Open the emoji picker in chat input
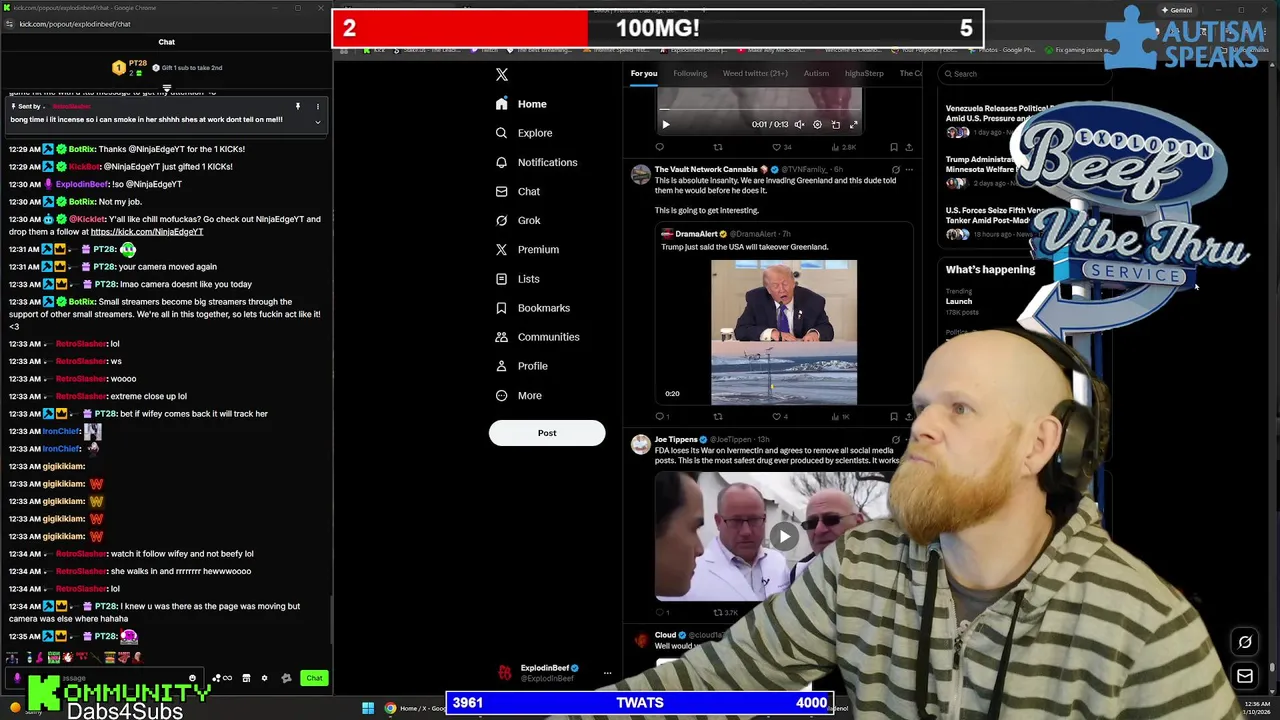This screenshot has width=1280, height=720. (193, 678)
